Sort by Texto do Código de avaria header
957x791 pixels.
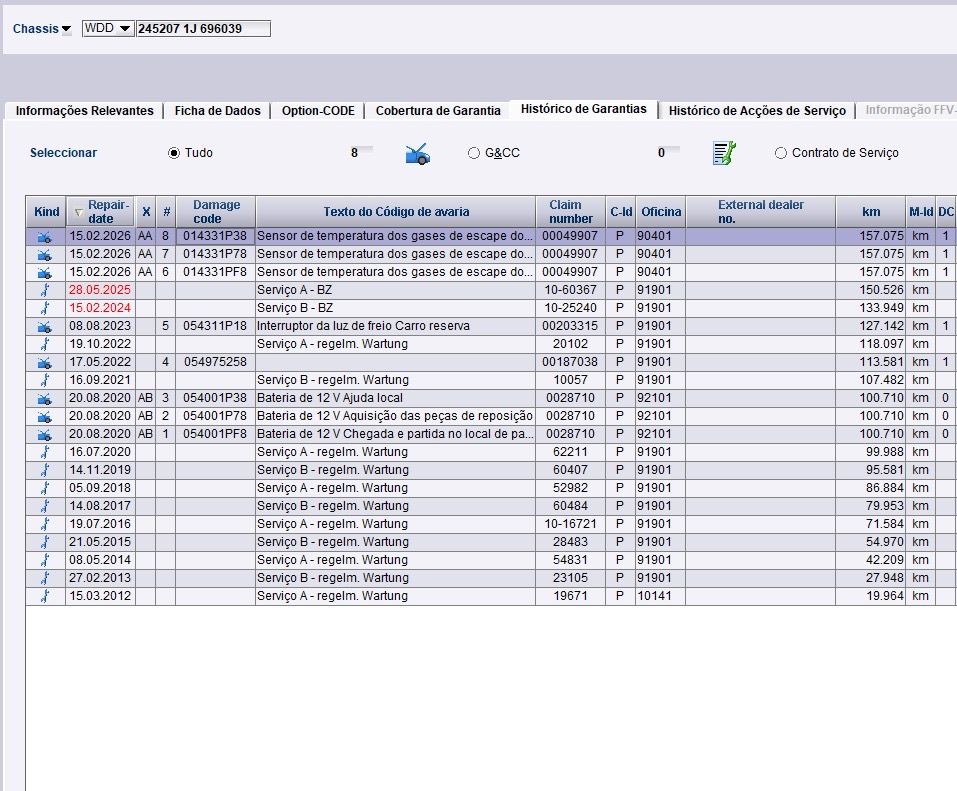pyautogui.click(x=396, y=212)
